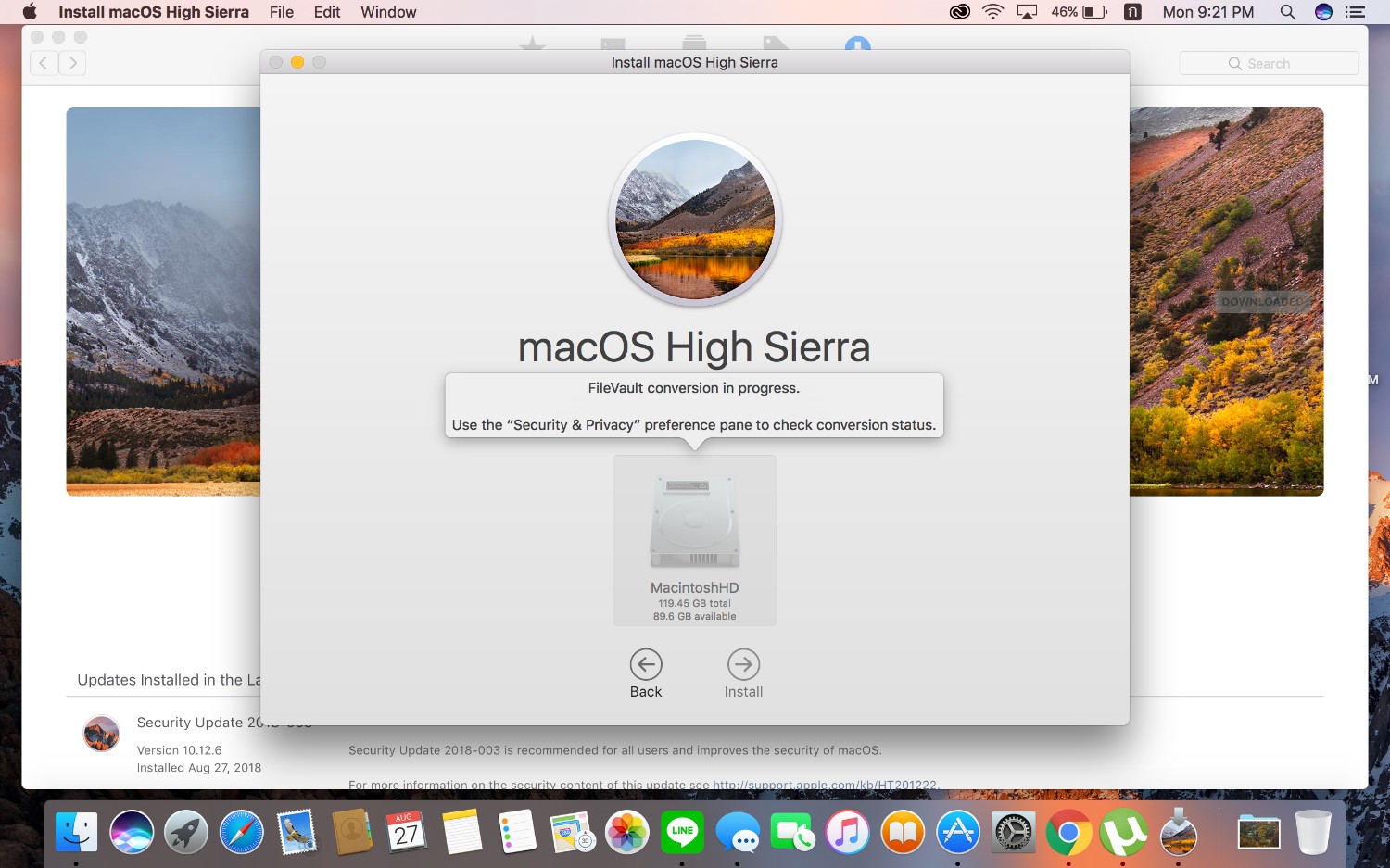
Task: Open Launchpad rocket icon in Dock
Action: pyautogui.click(x=186, y=832)
